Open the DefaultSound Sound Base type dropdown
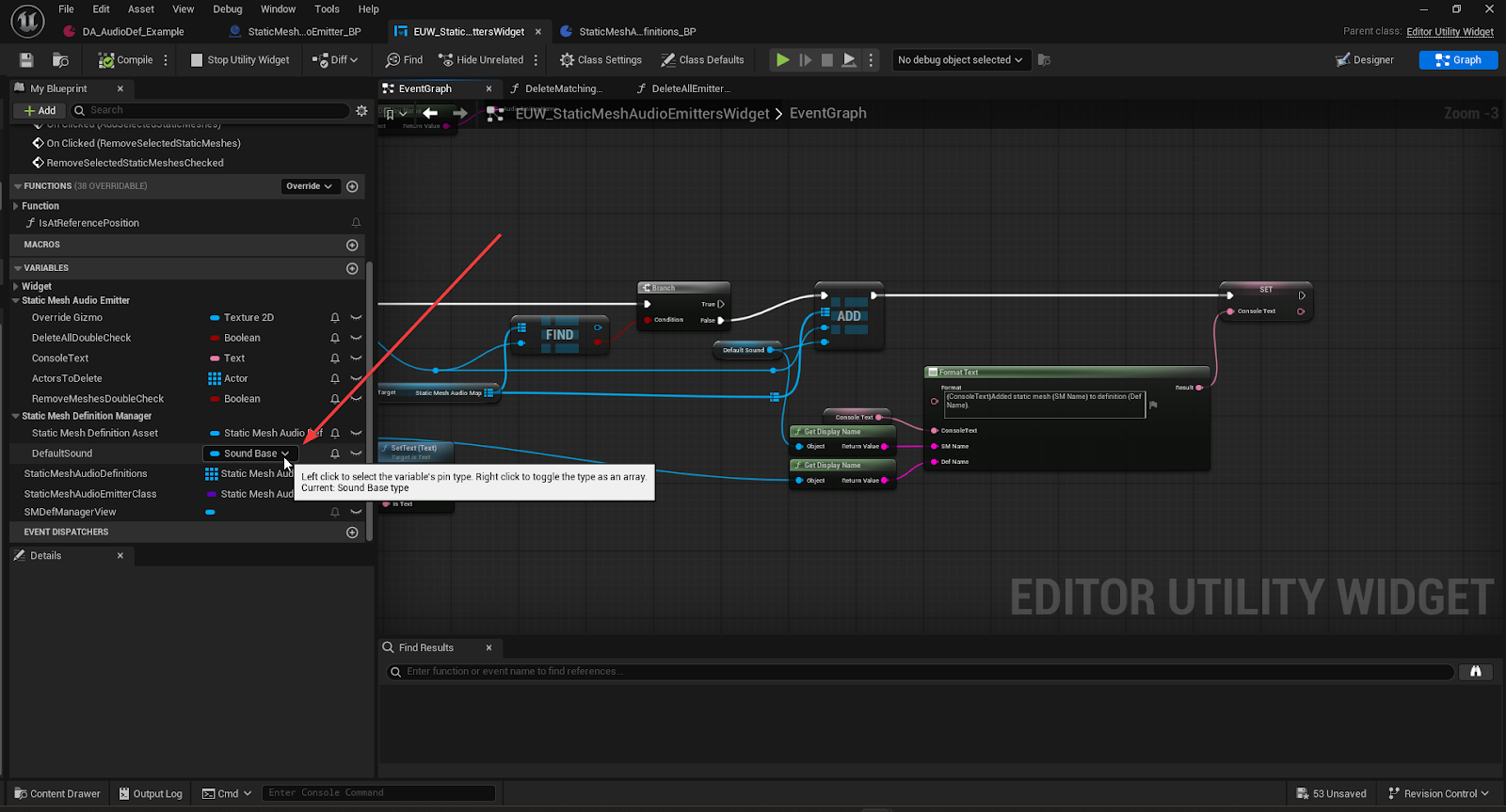This screenshot has height=812, width=1506. coord(250,454)
